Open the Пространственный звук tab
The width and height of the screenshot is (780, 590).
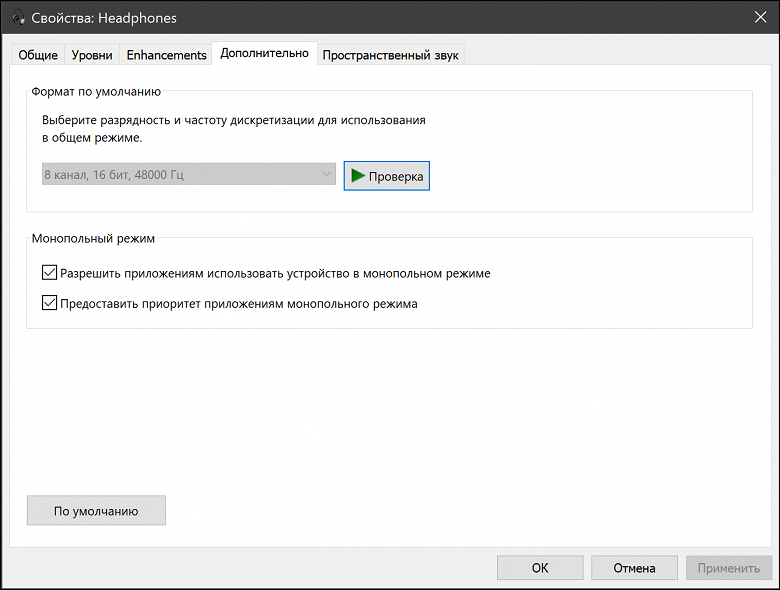click(x=390, y=55)
